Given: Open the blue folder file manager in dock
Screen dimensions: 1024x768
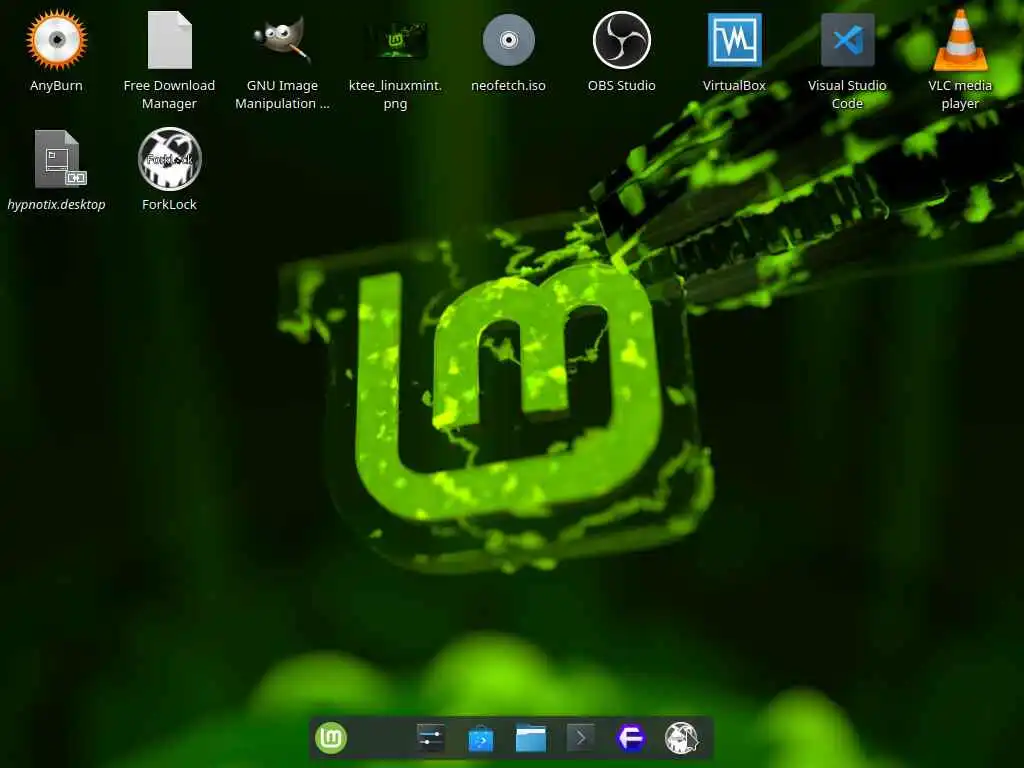Looking at the screenshot, I should [x=531, y=739].
